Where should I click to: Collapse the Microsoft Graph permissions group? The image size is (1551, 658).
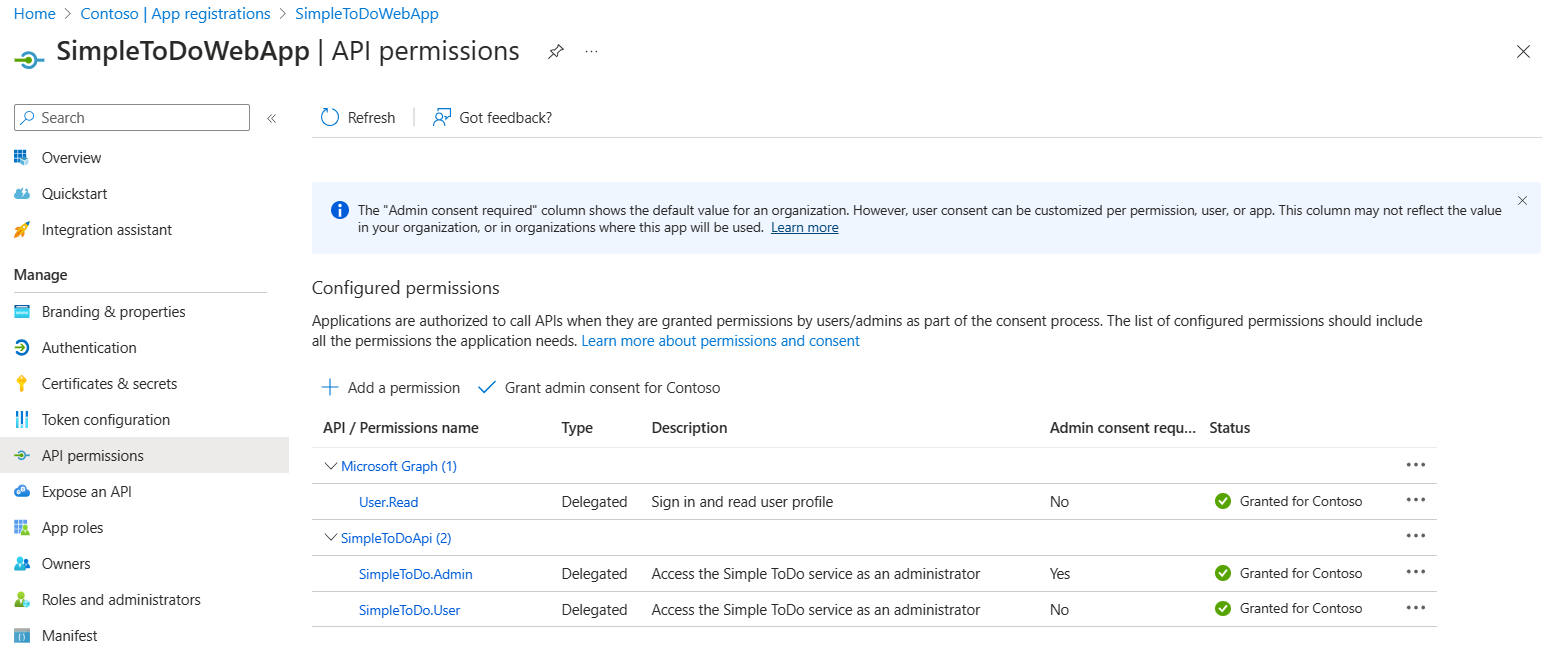(331, 466)
